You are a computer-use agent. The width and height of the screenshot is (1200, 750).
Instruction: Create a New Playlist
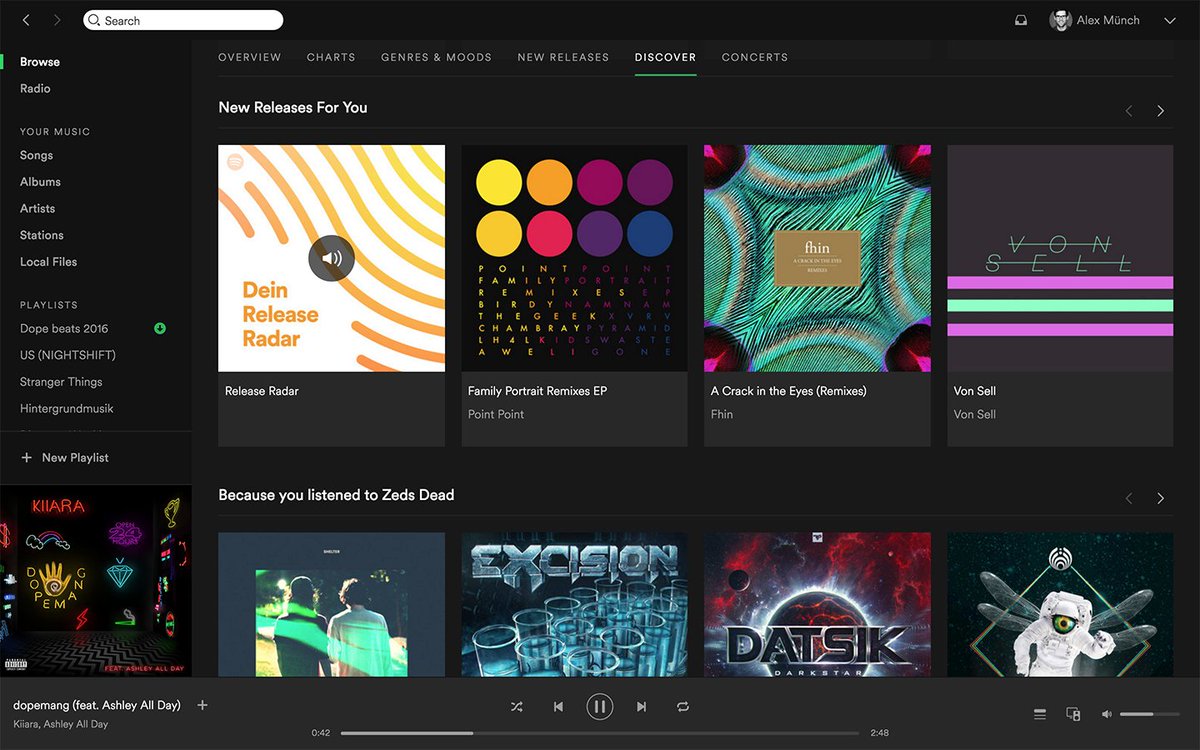(65, 458)
